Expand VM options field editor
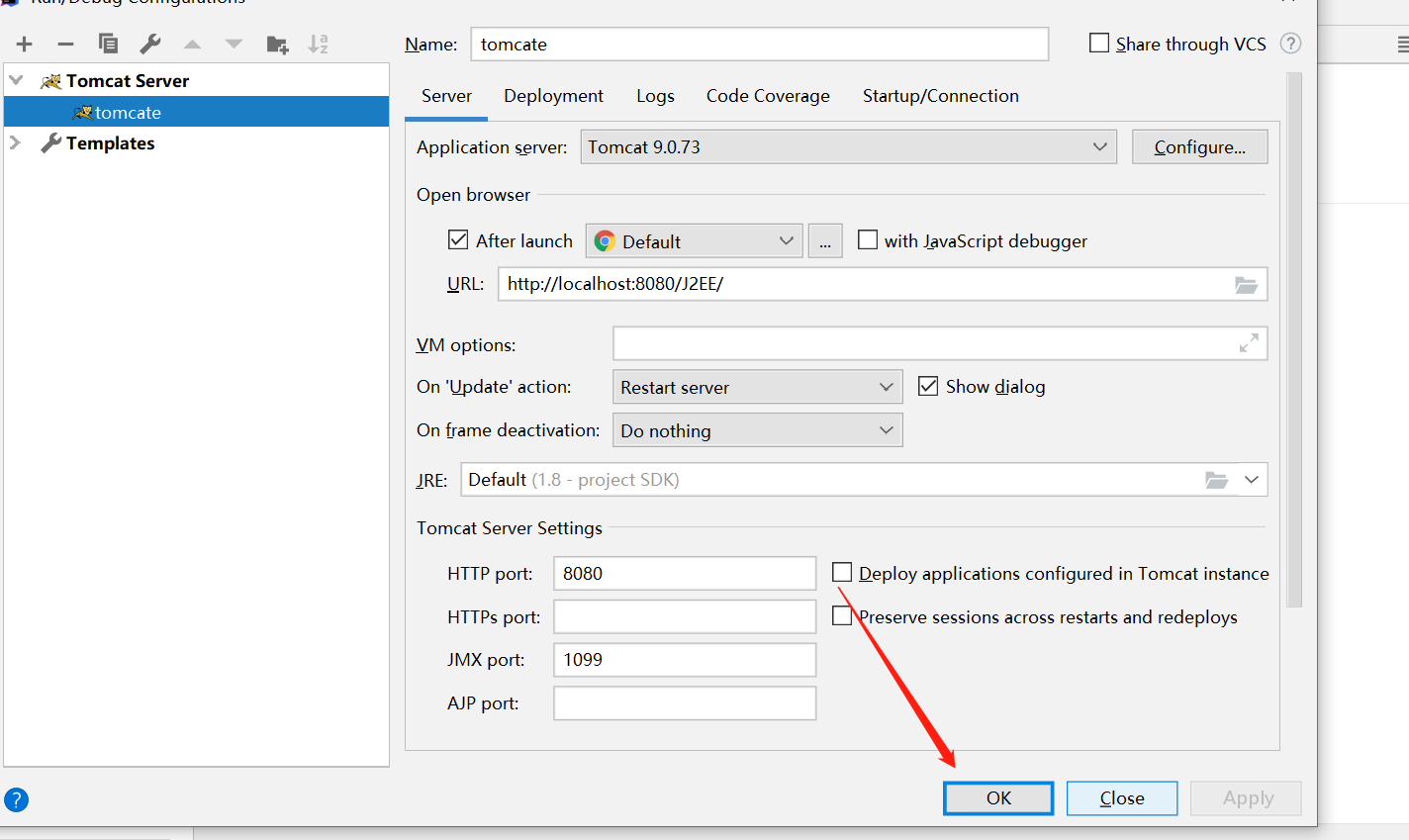The image size is (1409, 840). [x=1249, y=342]
